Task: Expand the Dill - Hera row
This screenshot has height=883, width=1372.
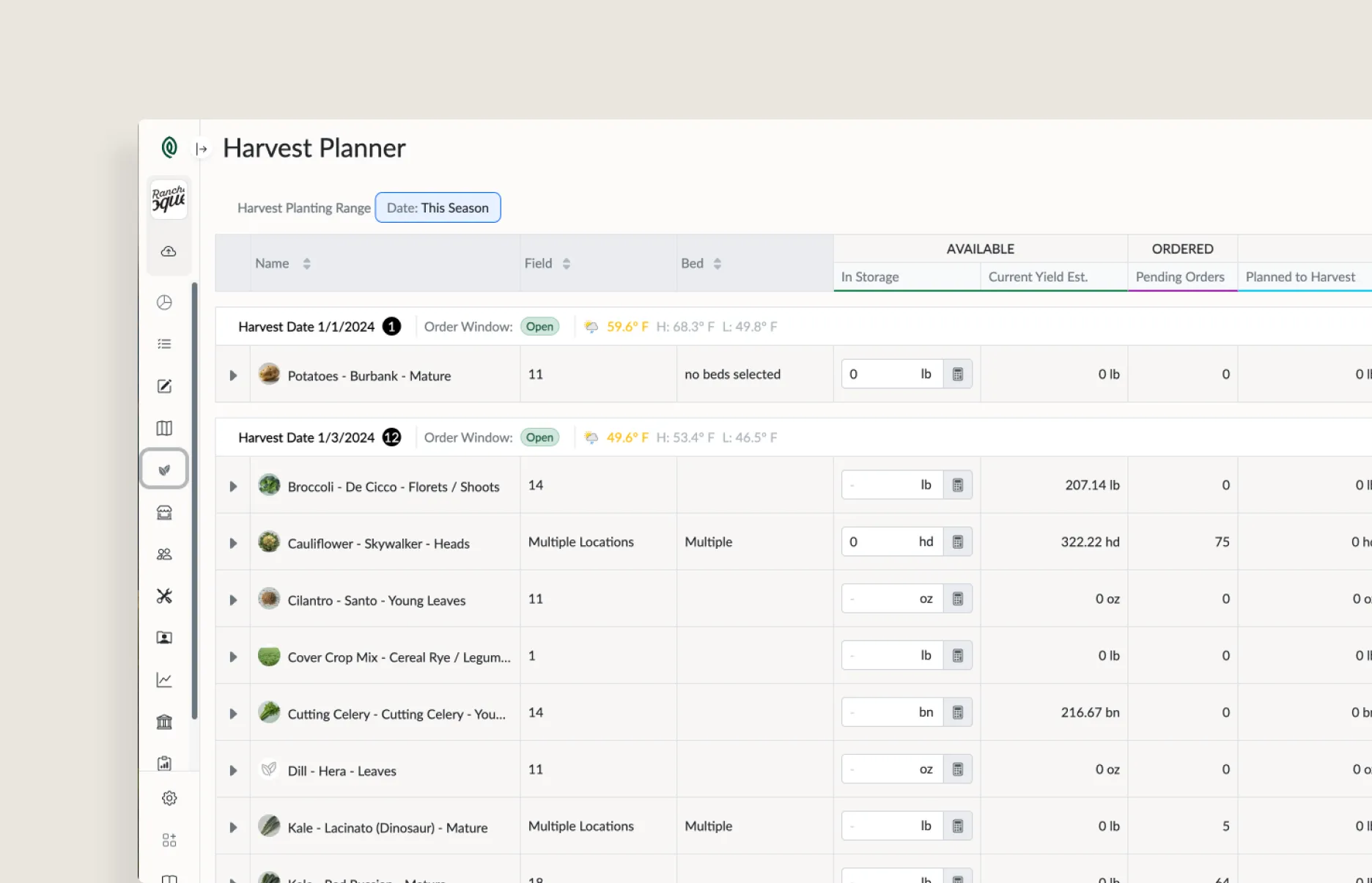Action: pos(233,771)
